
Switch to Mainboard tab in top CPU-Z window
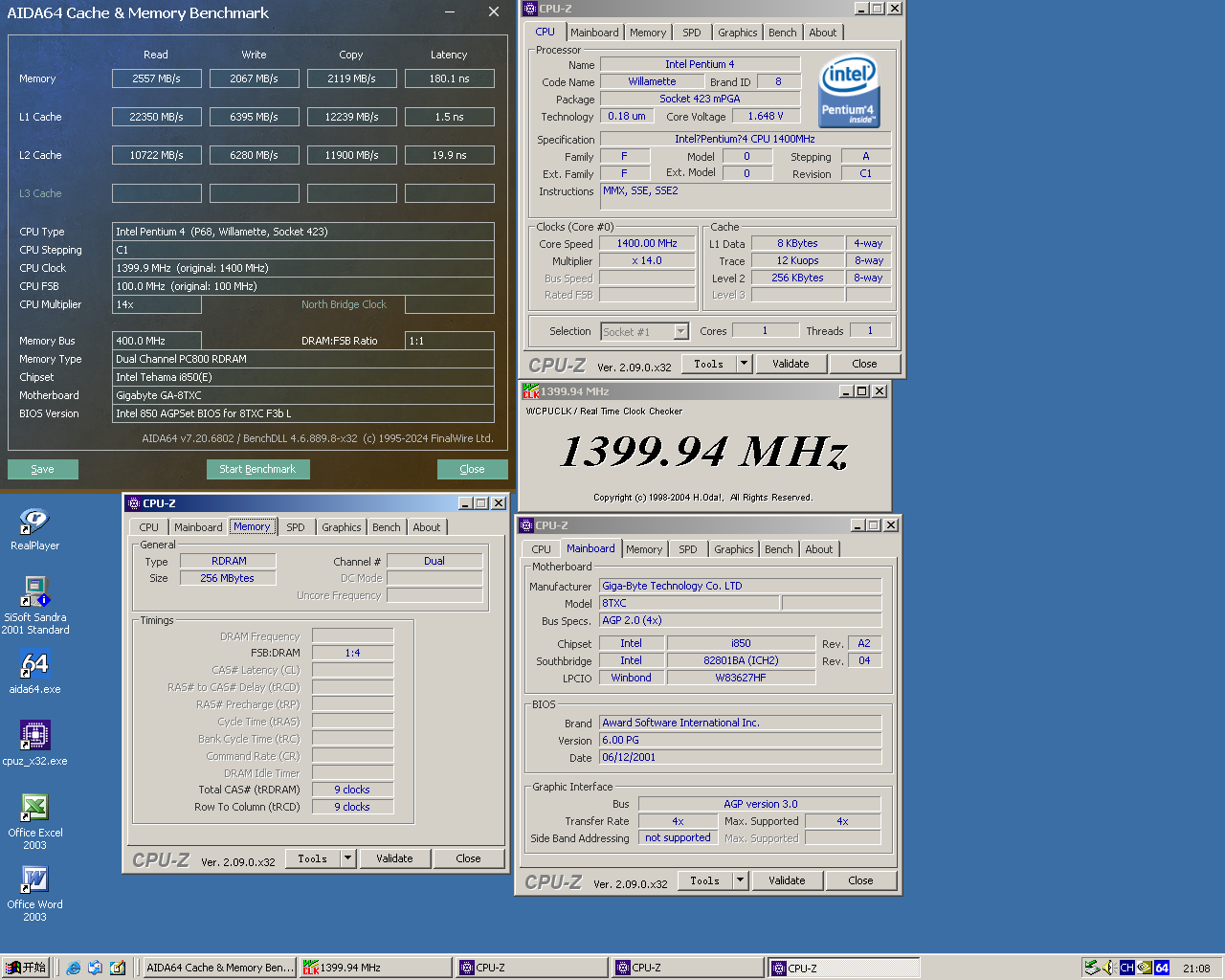(594, 33)
